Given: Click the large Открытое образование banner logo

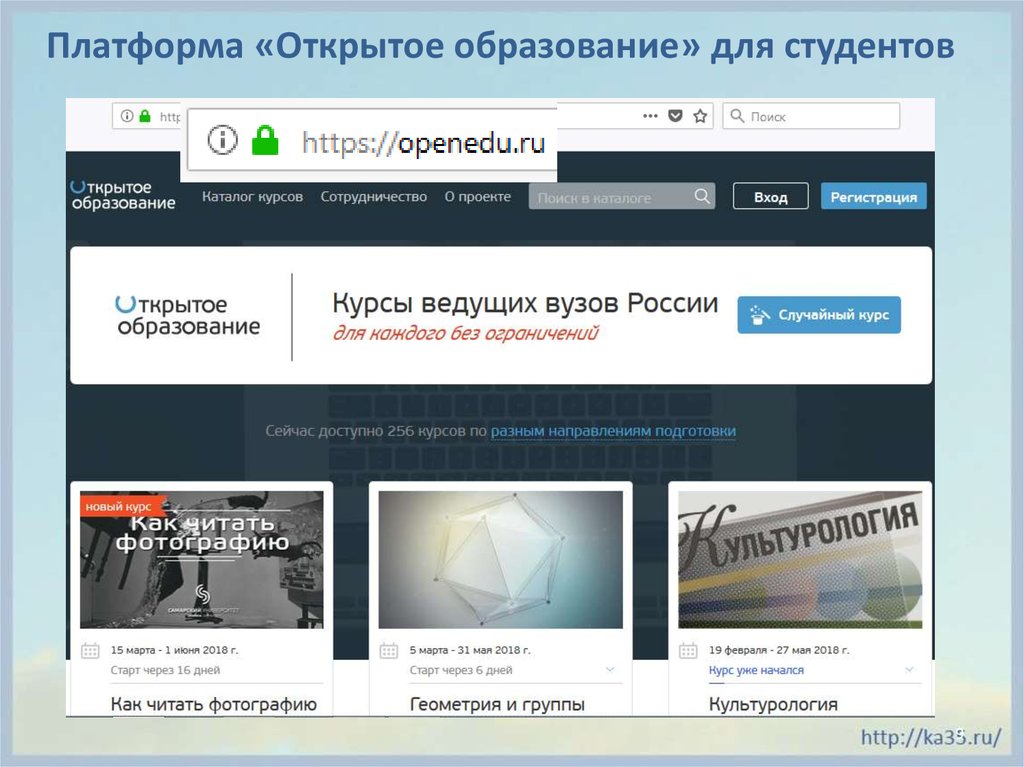Looking at the screenshot, I should tap(187, 316).
